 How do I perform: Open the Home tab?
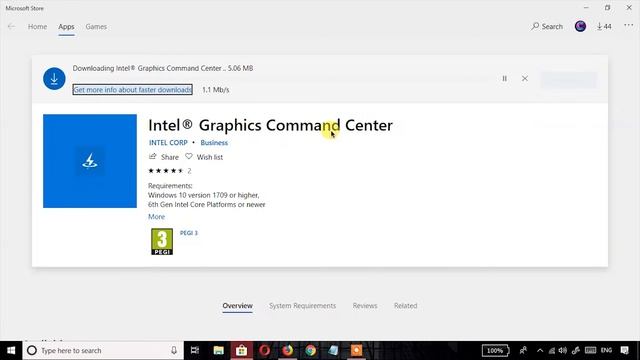tap(37, 27)
